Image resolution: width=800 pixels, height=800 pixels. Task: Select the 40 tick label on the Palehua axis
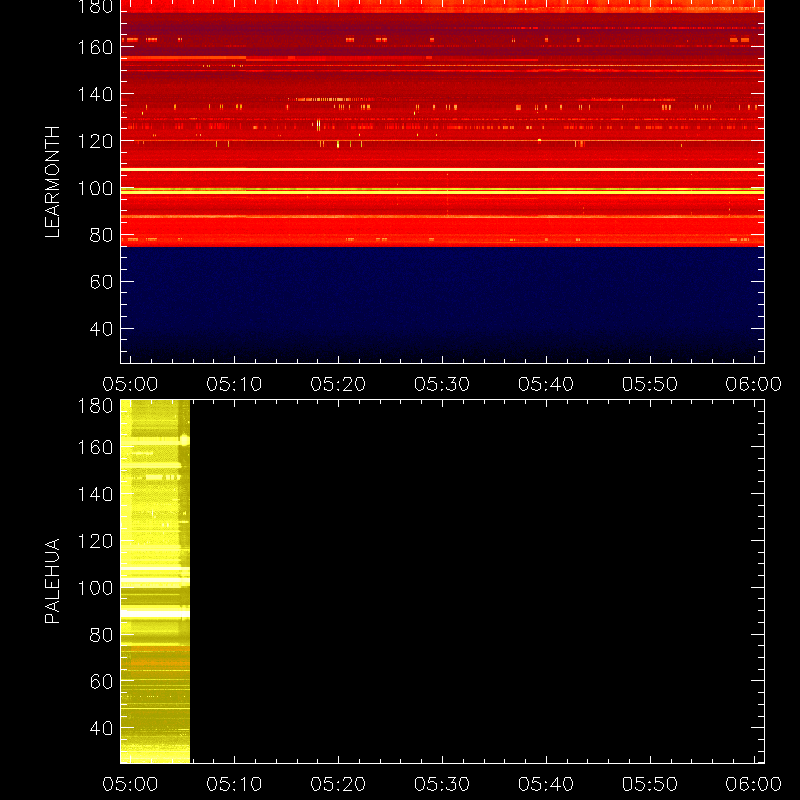[101, 728]
